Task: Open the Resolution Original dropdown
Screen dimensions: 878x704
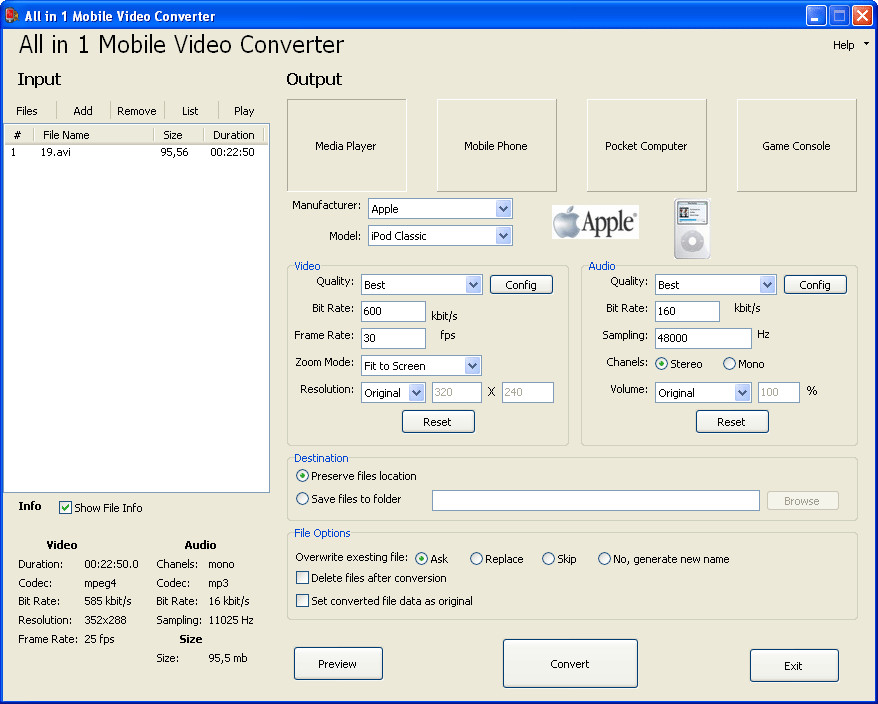Action: click(x=416, y=393)
